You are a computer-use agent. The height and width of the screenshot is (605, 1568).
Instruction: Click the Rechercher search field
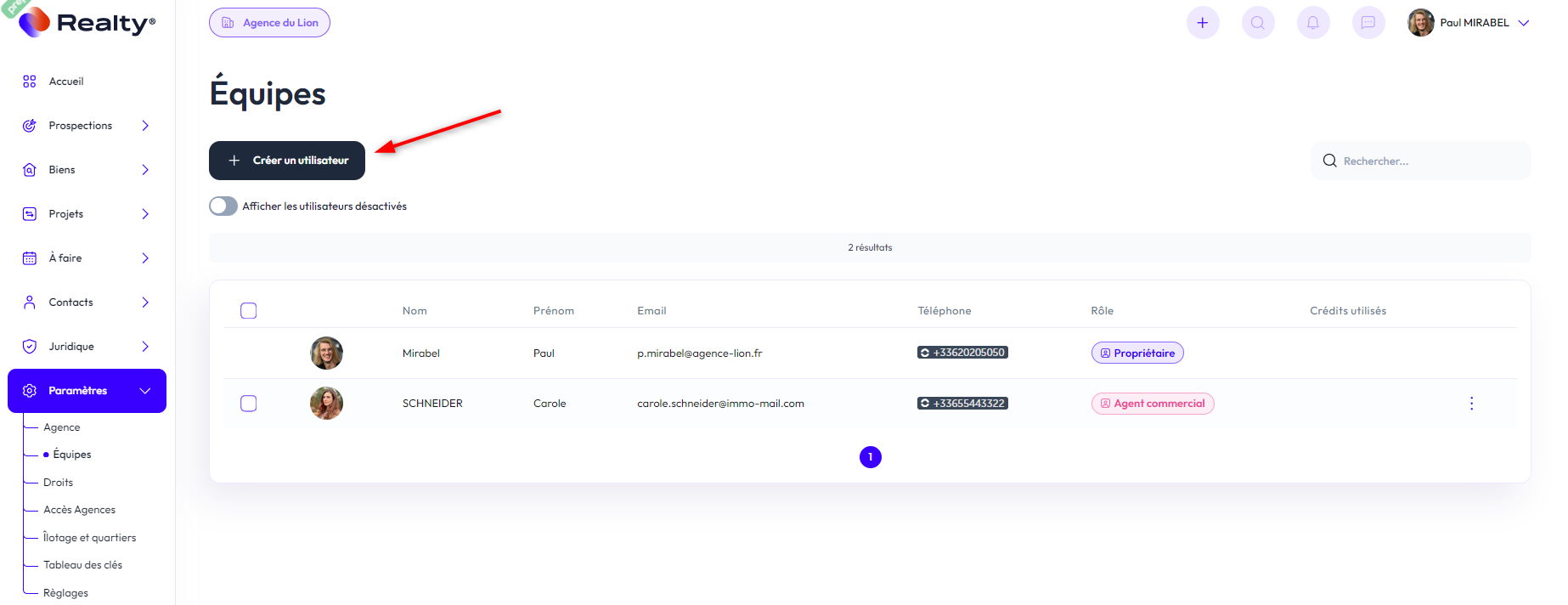tap(1427, 161)
